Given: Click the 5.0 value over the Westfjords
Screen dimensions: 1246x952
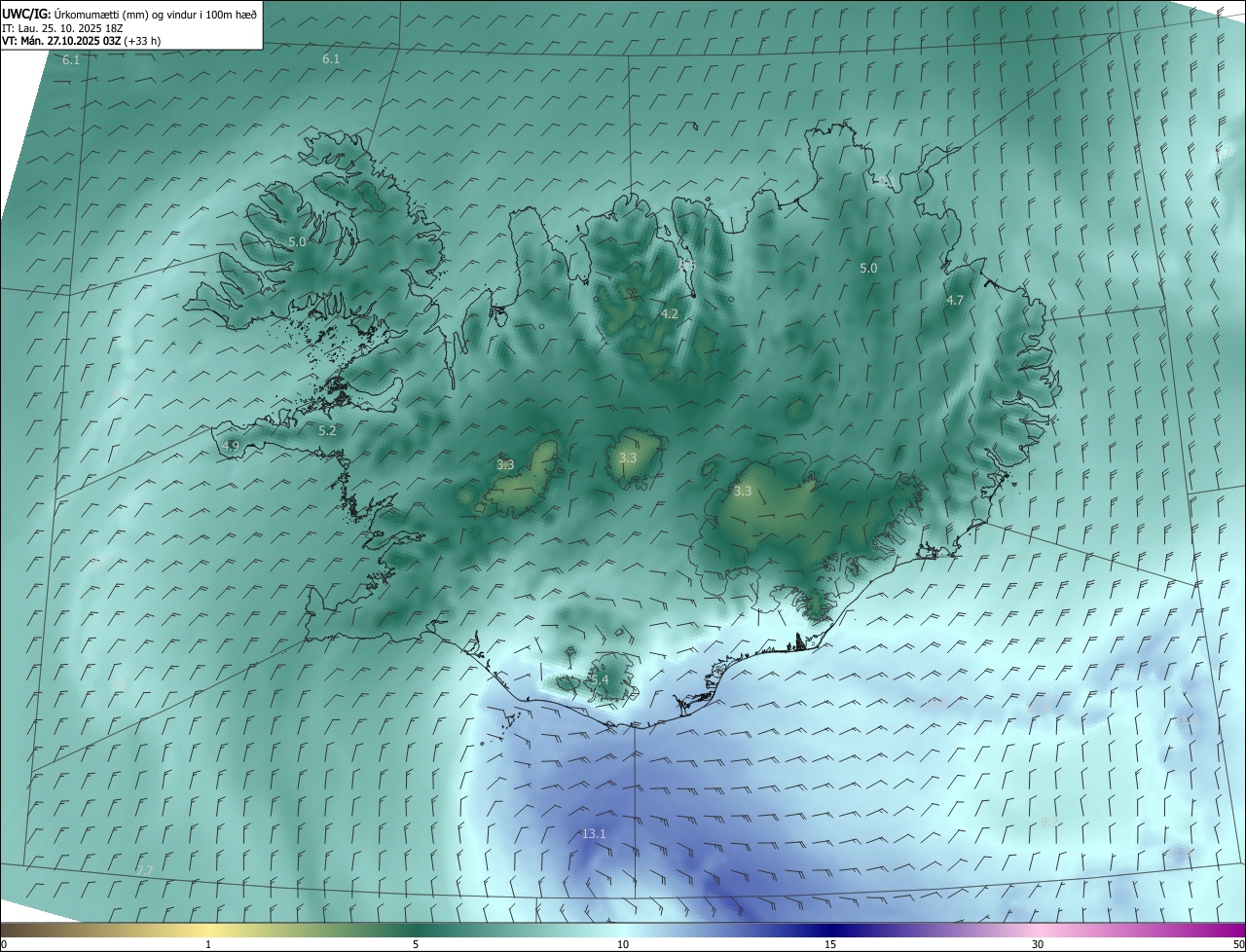Looking at the screenshot, I should 297,241.
